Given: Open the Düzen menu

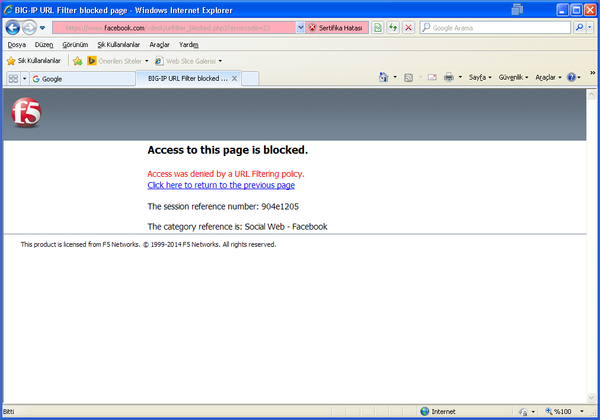Looking at the screenshot, I should (44, 45).
